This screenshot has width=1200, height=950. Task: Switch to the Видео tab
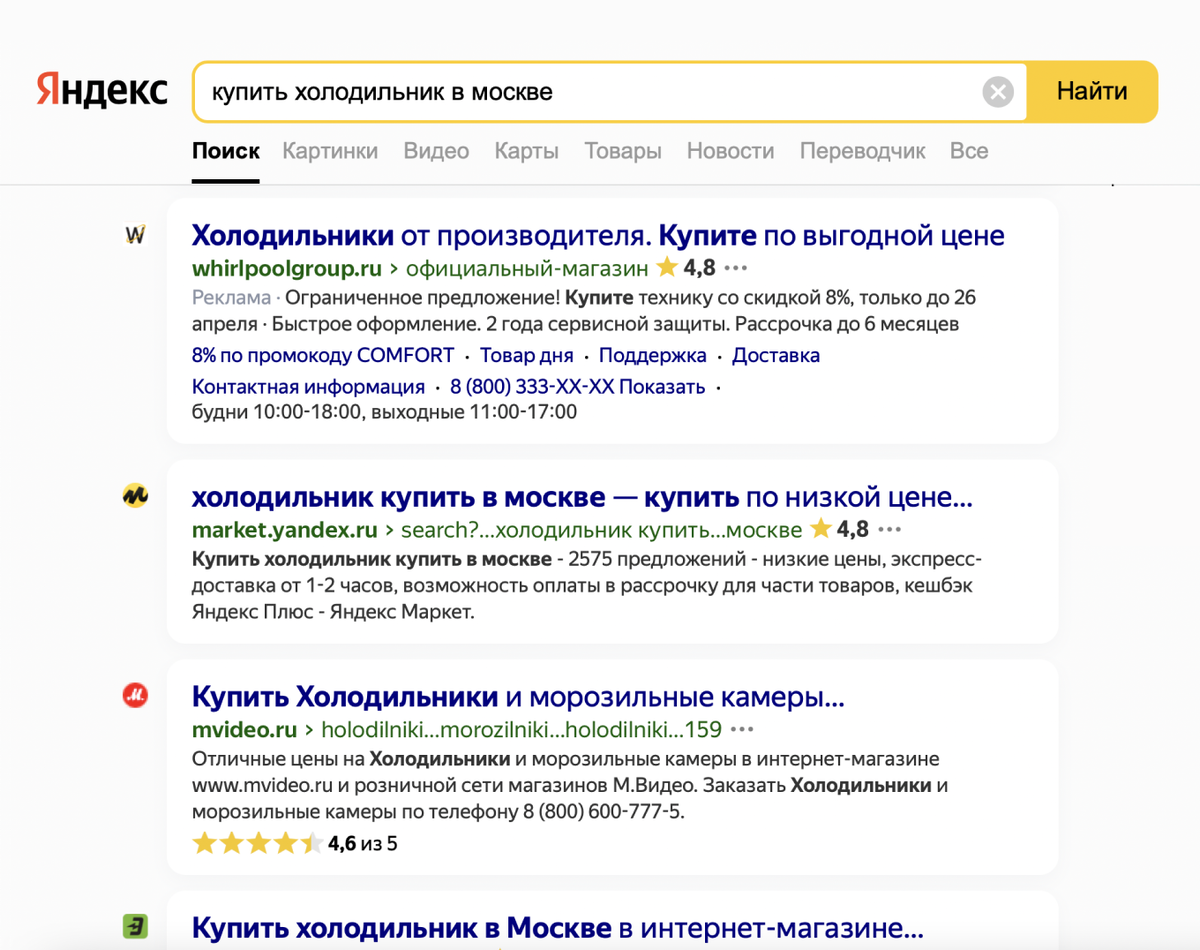point(436,150)
